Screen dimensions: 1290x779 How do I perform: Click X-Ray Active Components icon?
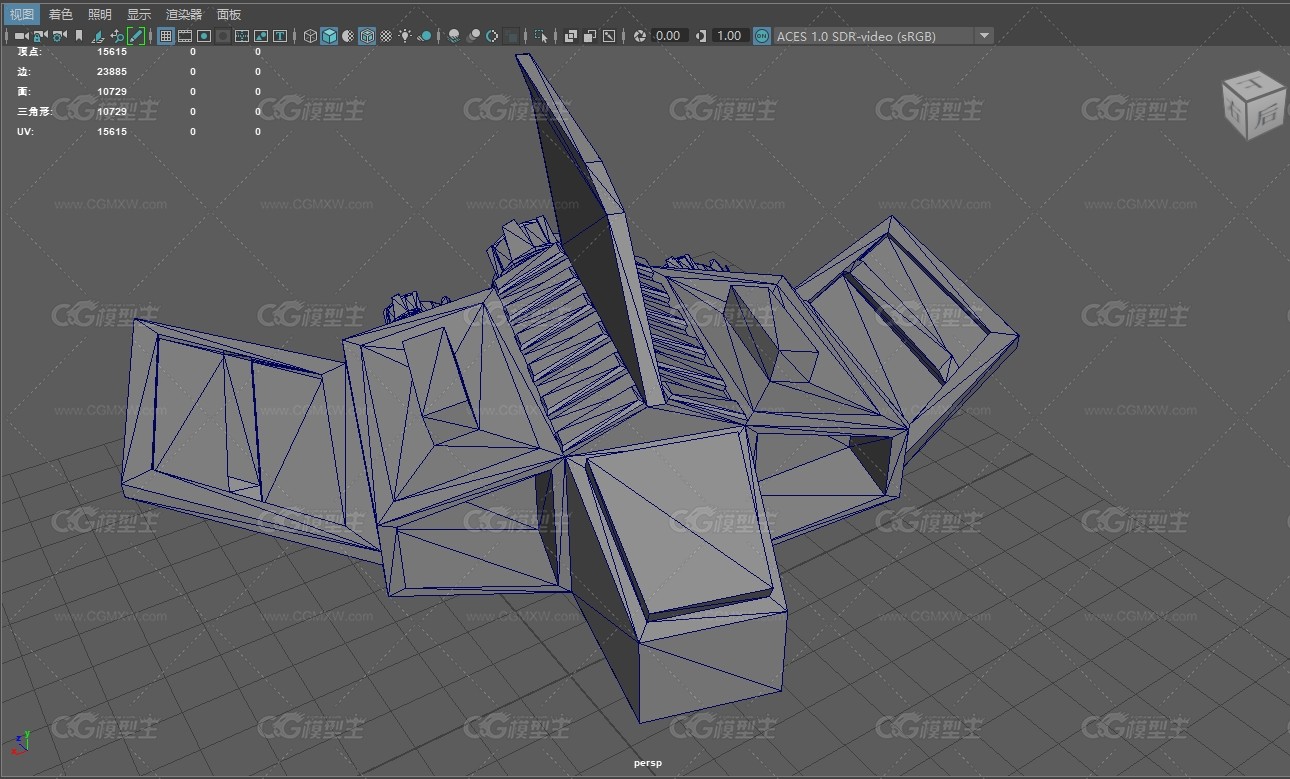pyautogui.click(x=590, y=36)
